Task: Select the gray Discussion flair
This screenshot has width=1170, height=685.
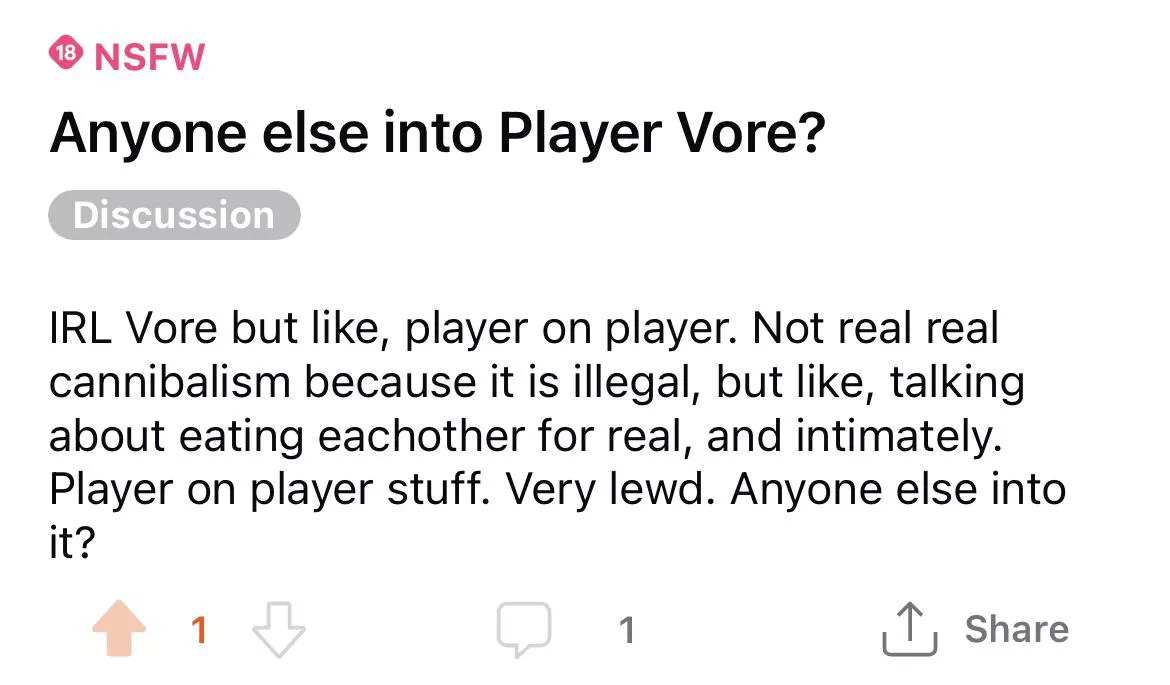Action: click(x=174, y=215)
